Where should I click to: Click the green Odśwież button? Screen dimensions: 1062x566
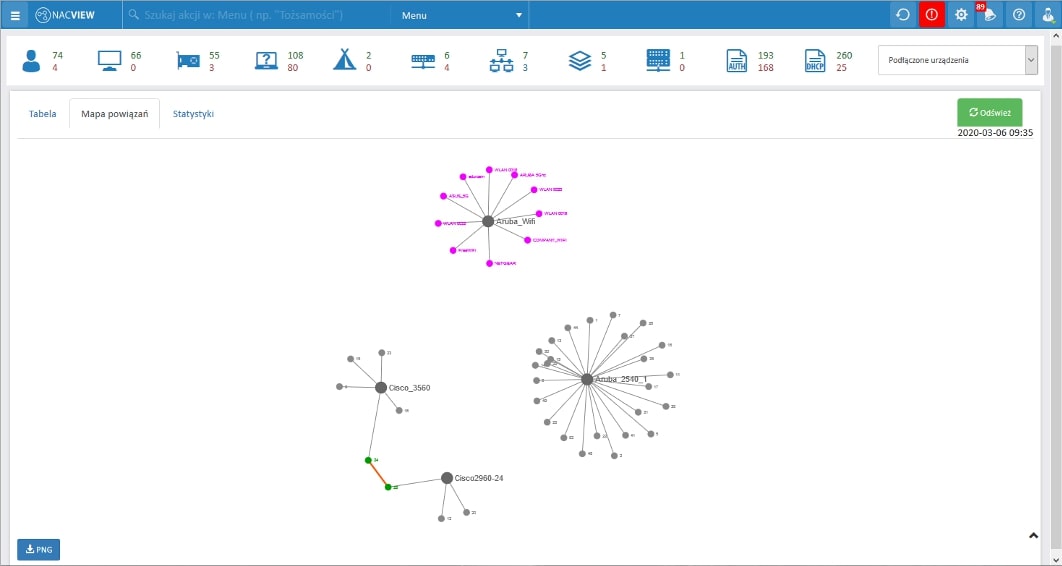(989, 113)
